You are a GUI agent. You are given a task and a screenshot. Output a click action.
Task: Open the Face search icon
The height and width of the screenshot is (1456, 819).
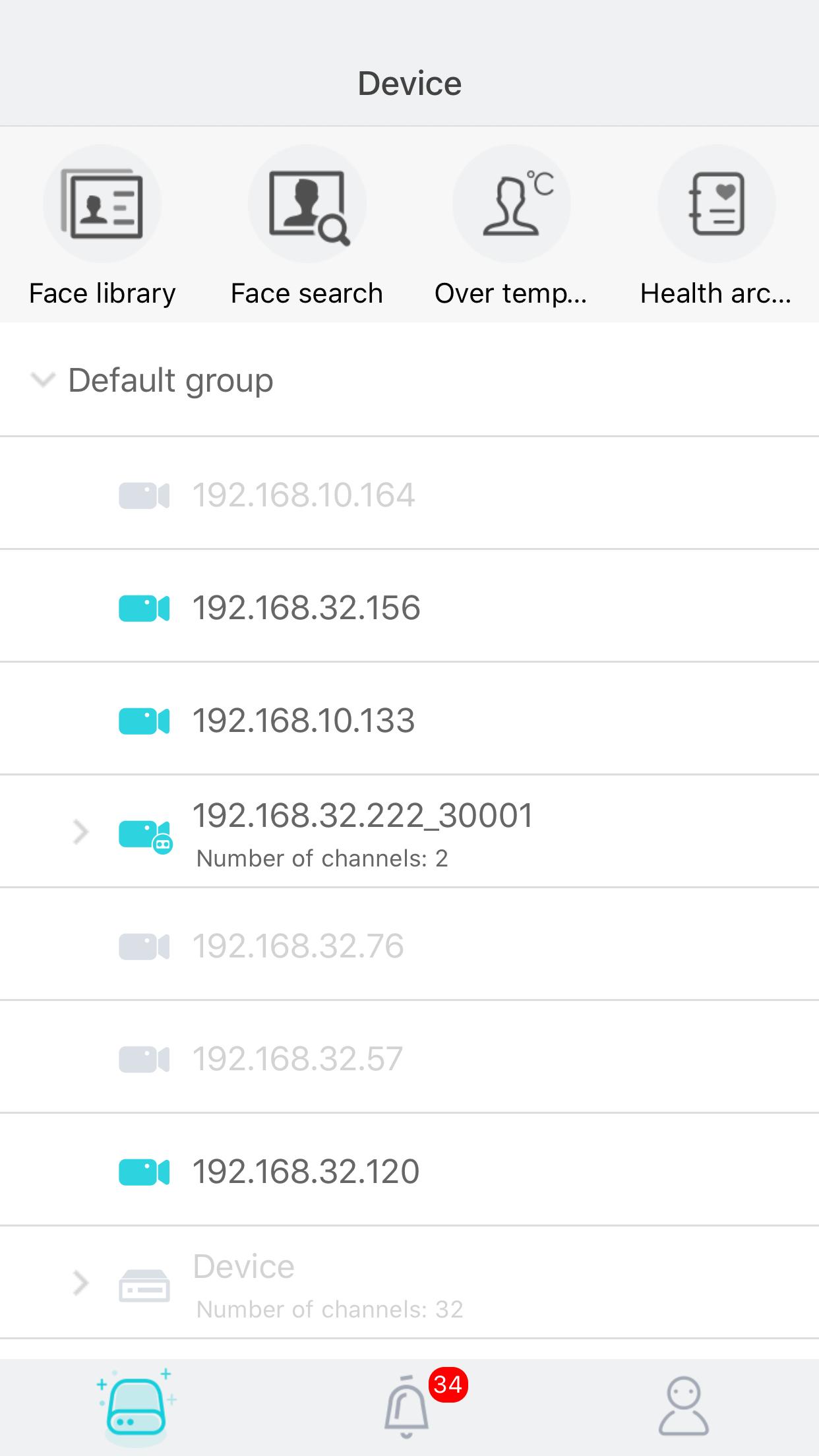307,204
